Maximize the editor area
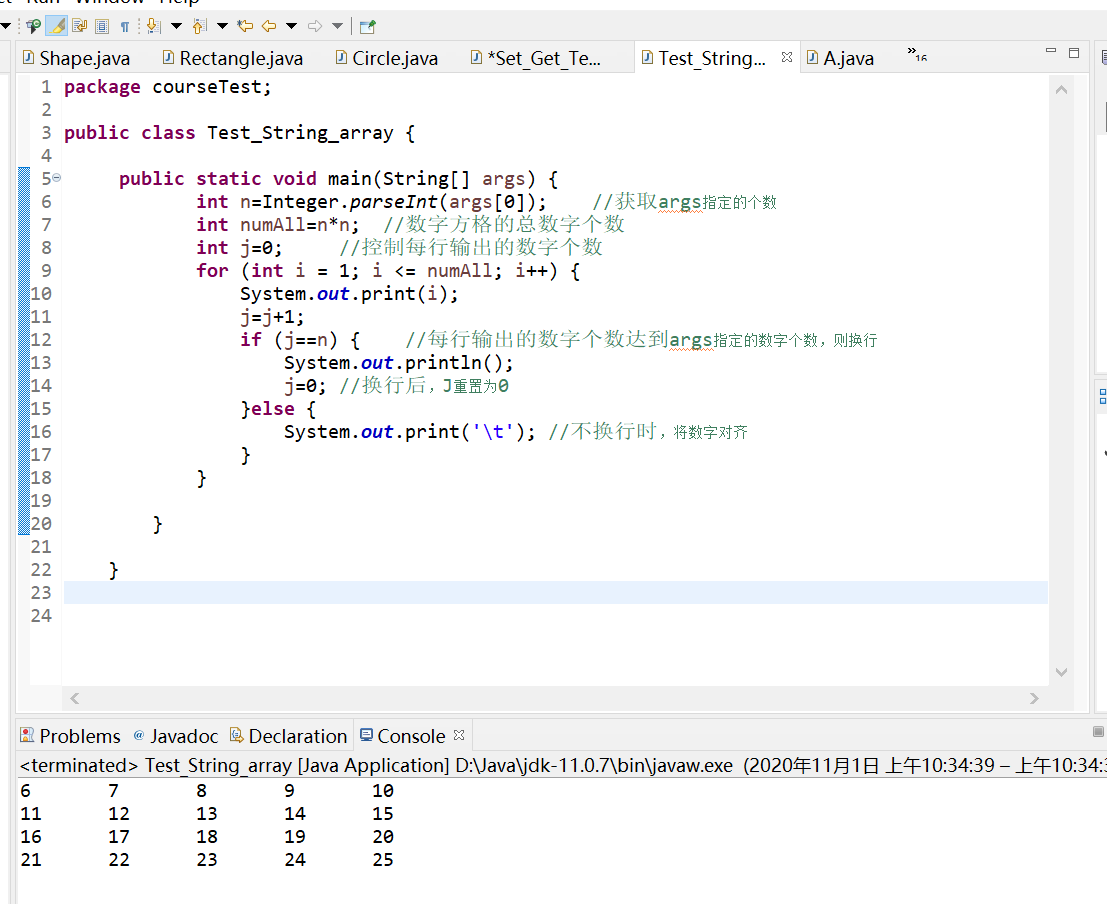This screenshot has height=904, width=1107. pos(1074,52)
